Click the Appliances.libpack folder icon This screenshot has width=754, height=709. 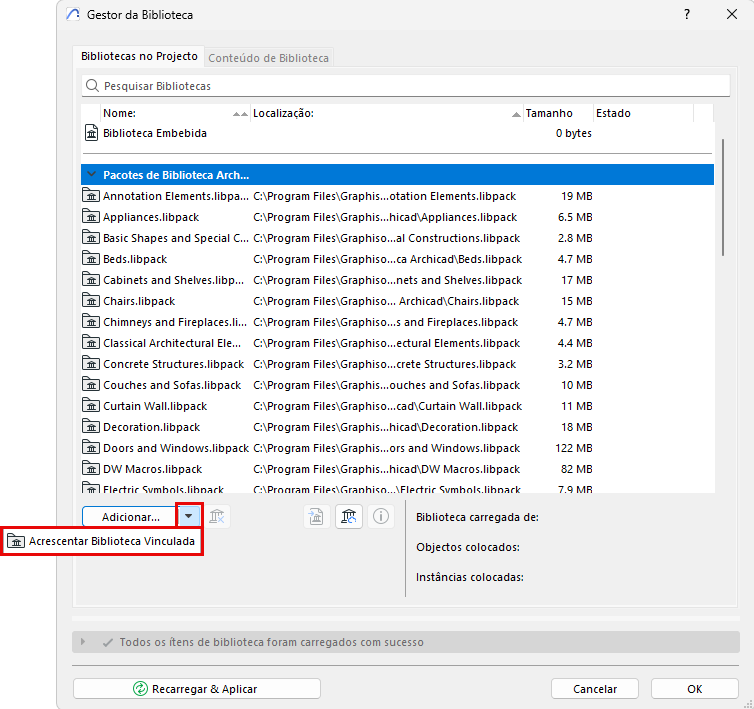pyautogui.click(x=91, y=217)
